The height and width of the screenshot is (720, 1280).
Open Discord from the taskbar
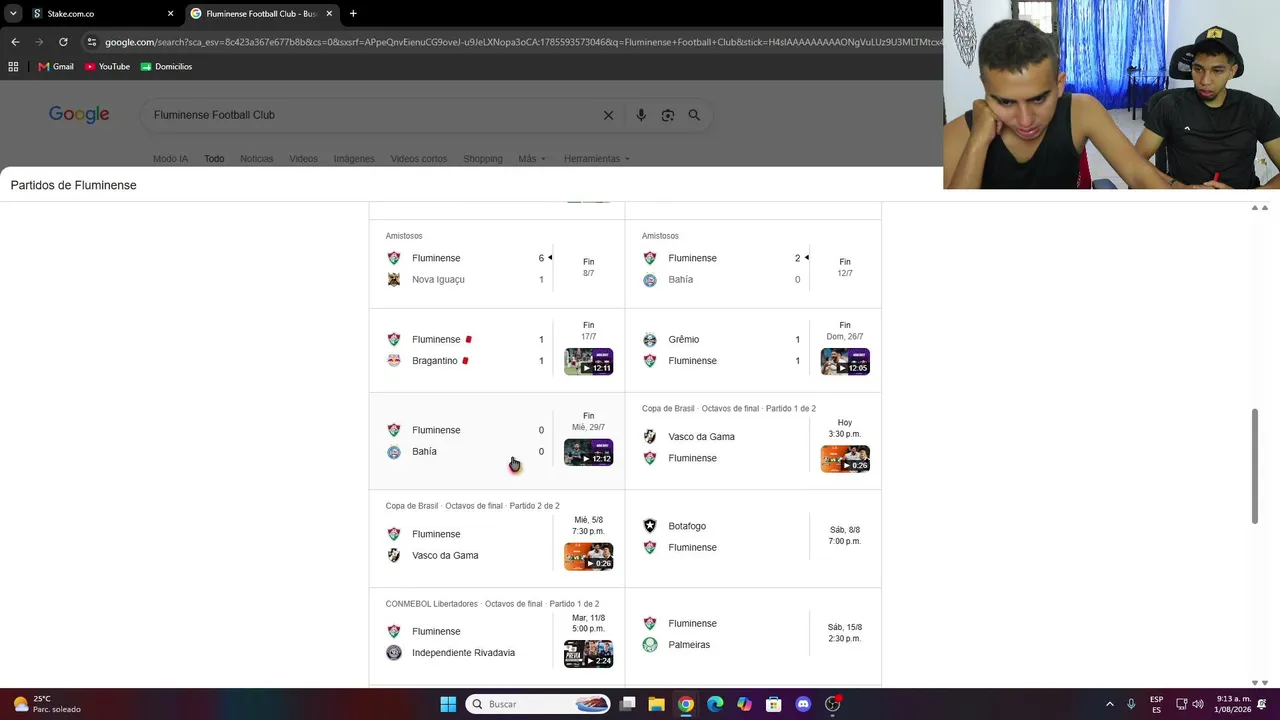pos(803,704)
